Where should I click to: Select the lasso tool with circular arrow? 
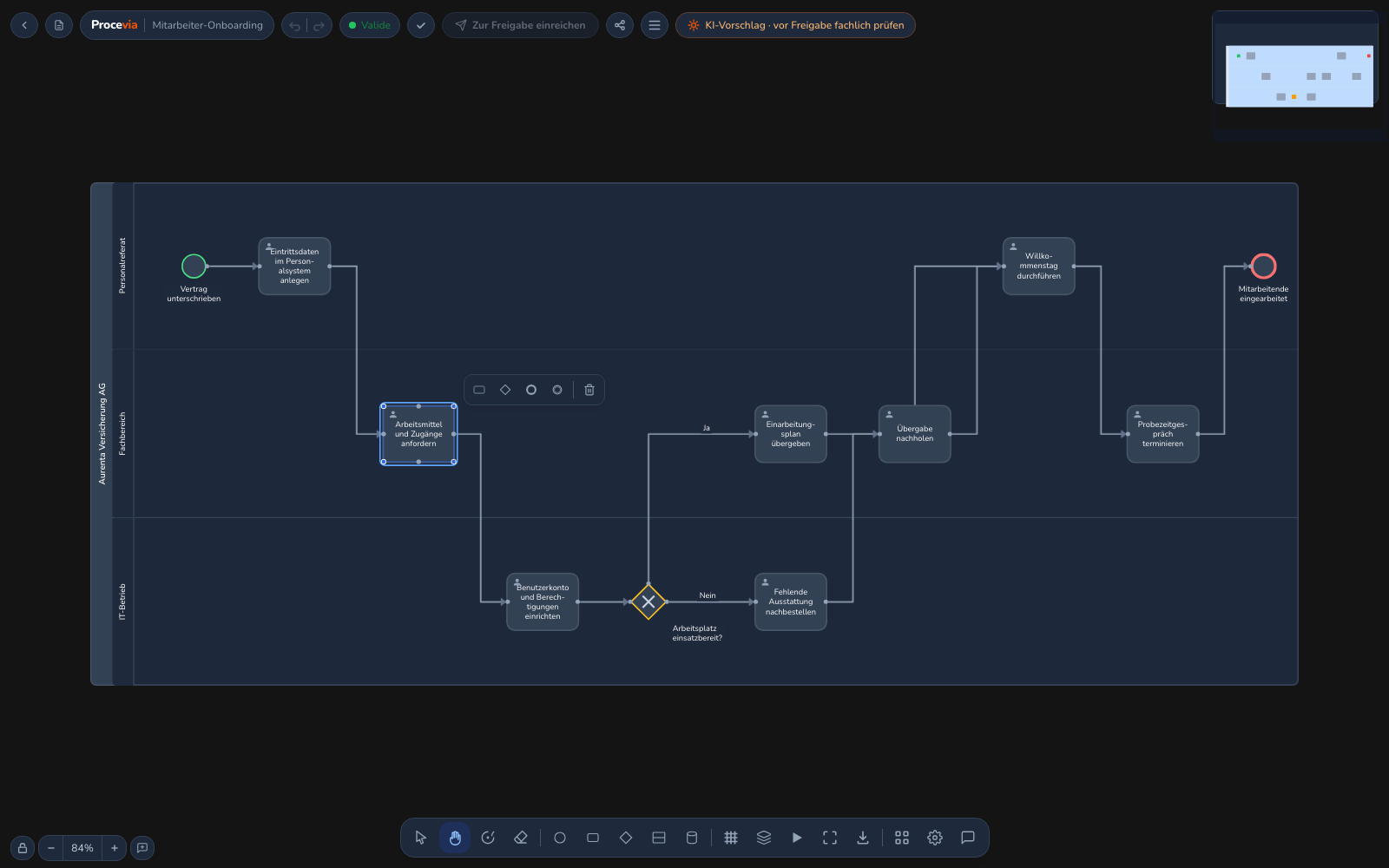click(x=488, y=838)
